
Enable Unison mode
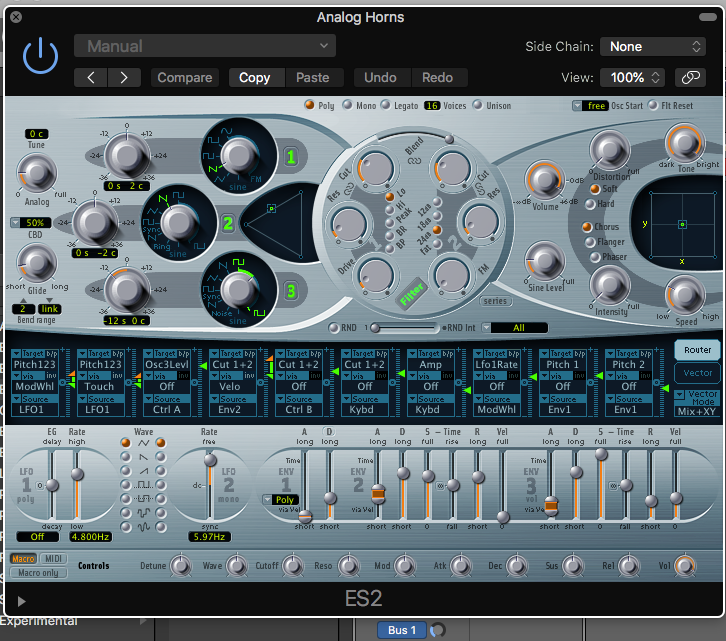pyautogui.click(x=476, y=105)
